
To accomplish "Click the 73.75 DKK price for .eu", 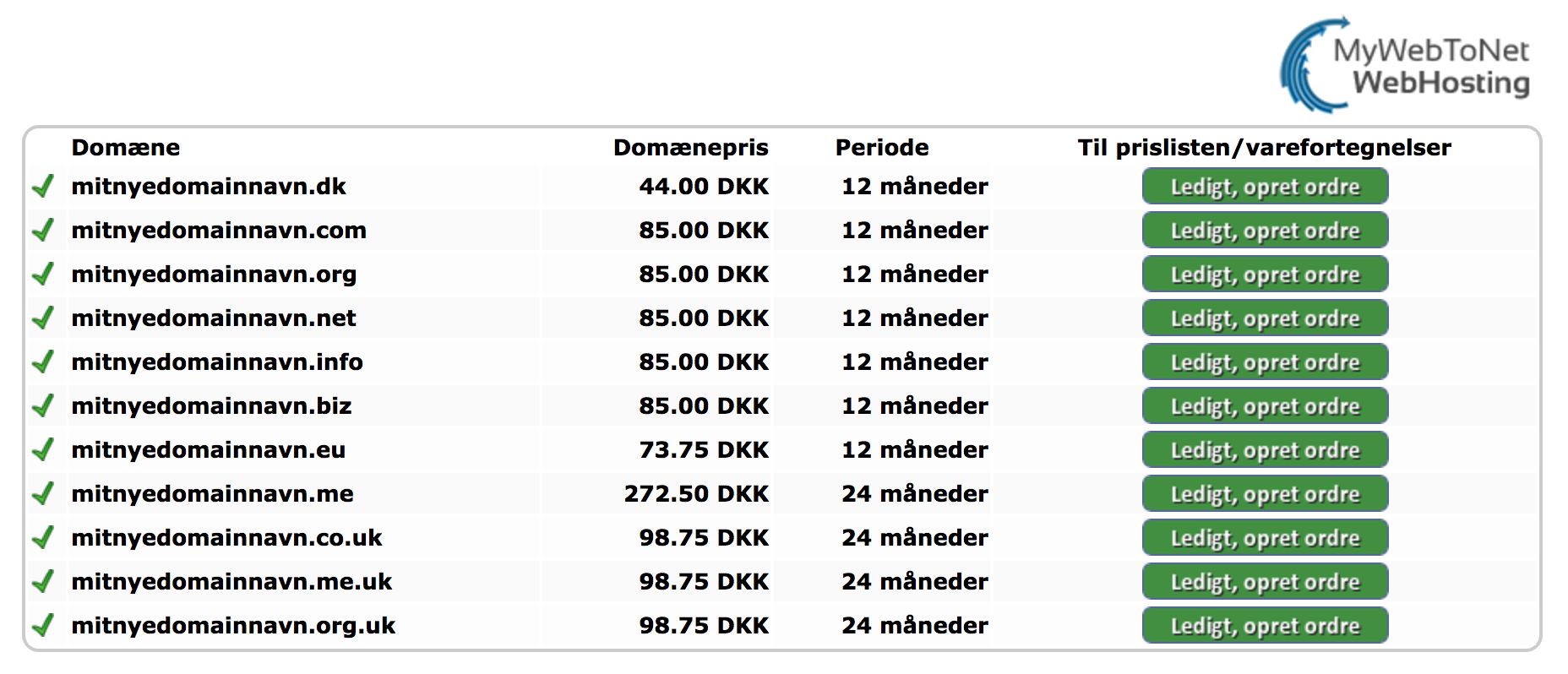I will coord(704,449).
